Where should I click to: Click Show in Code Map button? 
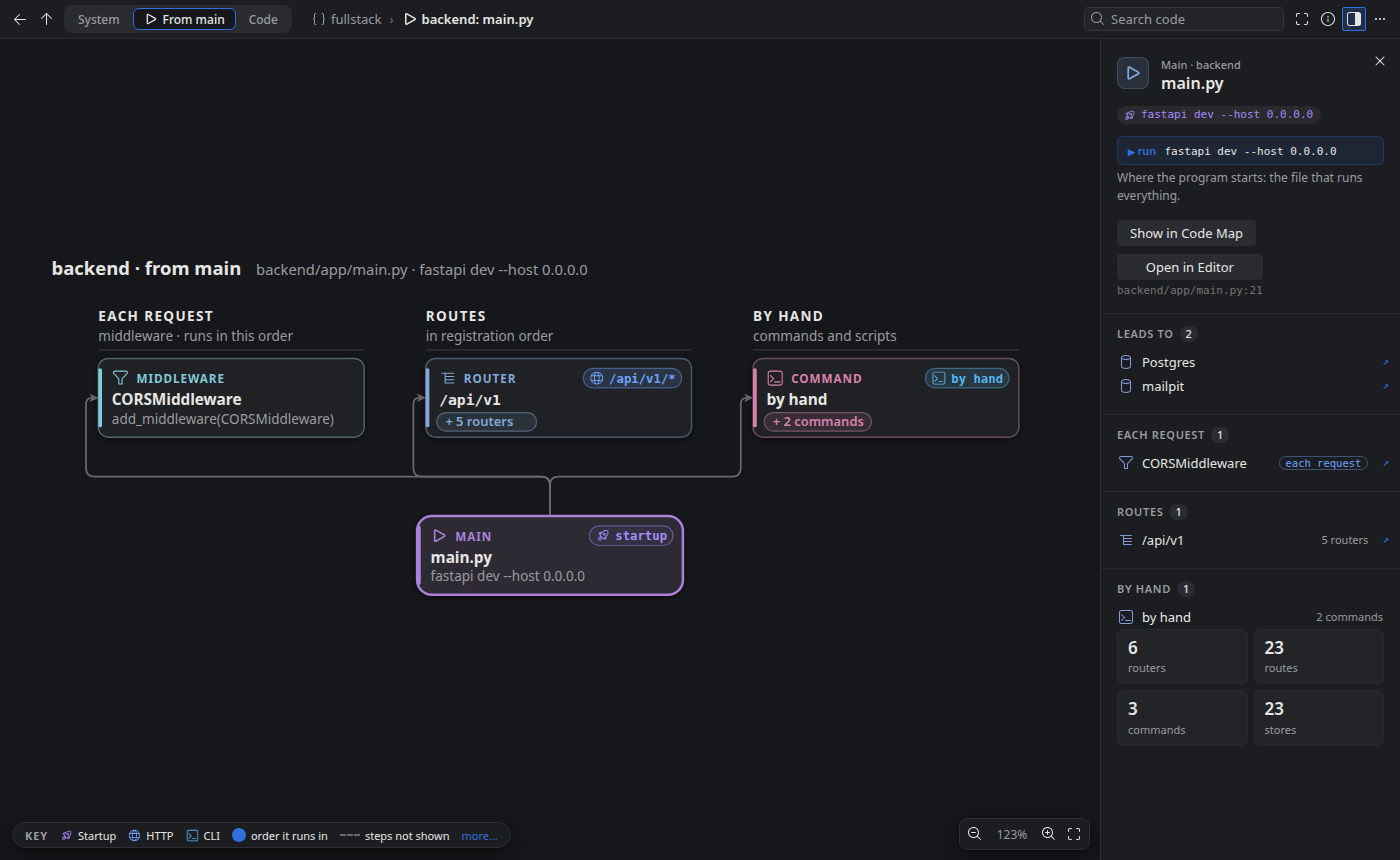(1186, 233)
